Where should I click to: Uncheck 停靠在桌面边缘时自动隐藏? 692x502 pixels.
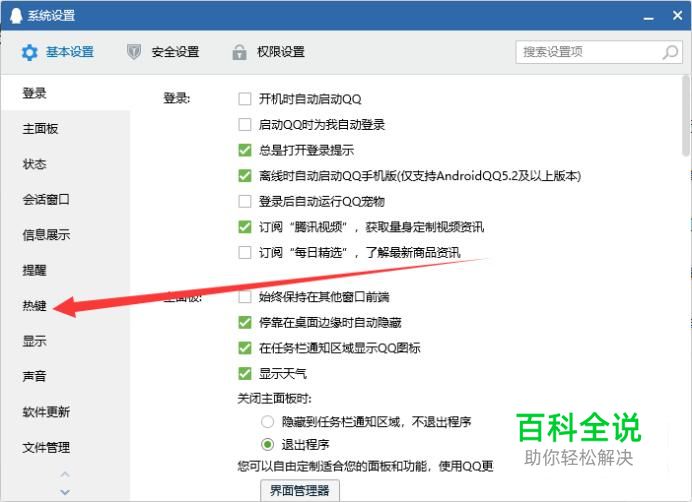[245, 322]
